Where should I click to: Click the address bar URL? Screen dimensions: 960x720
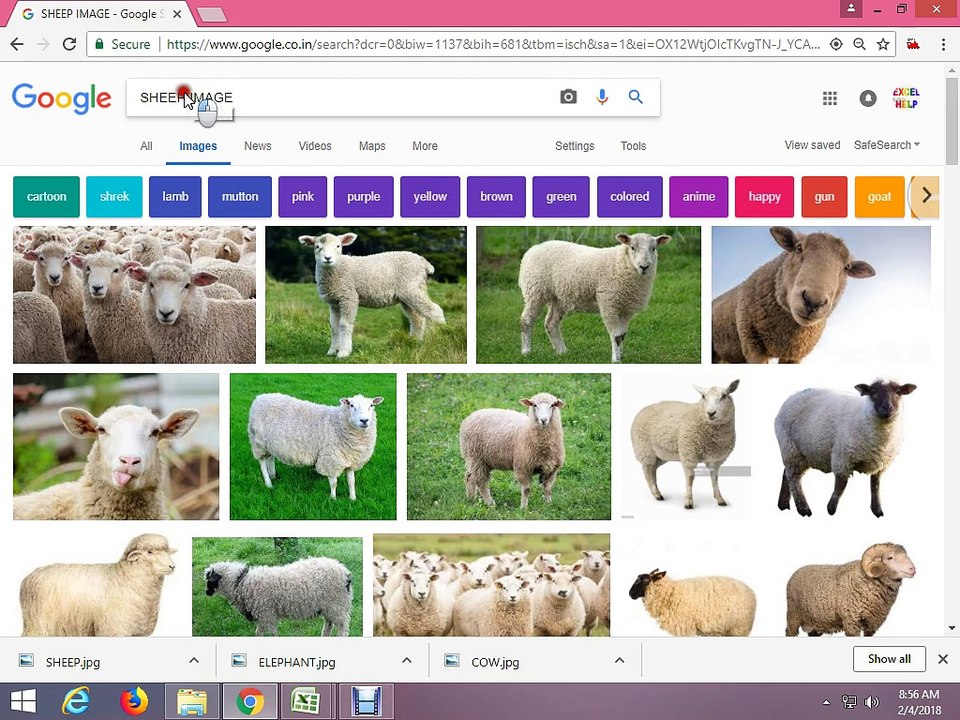493,44
